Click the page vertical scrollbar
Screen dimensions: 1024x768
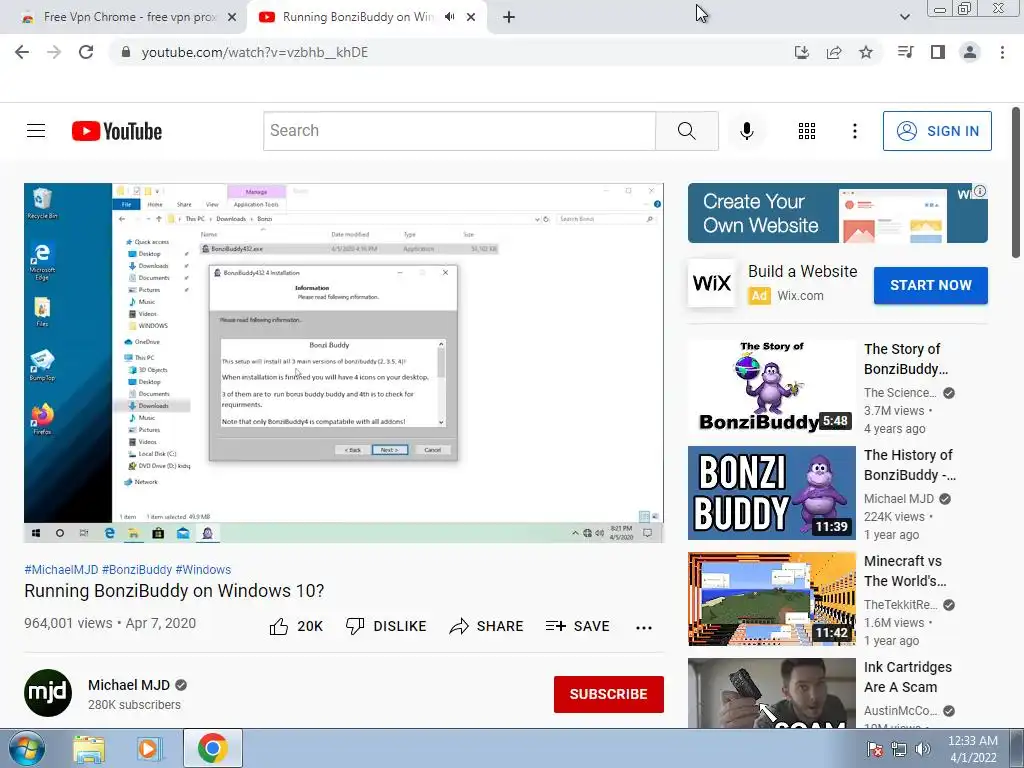[1016, 183]
